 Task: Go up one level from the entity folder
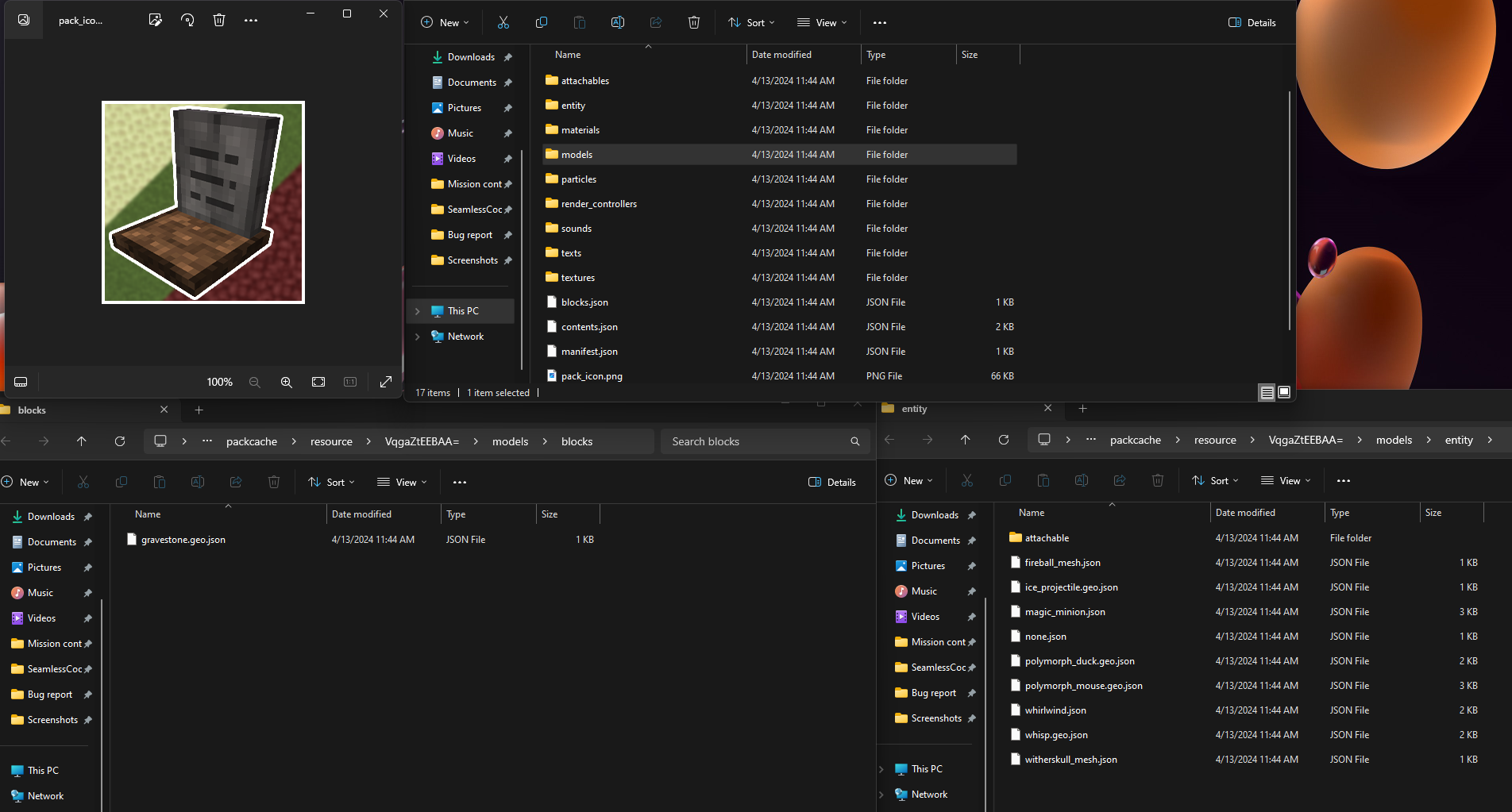[x=966, y=440]
